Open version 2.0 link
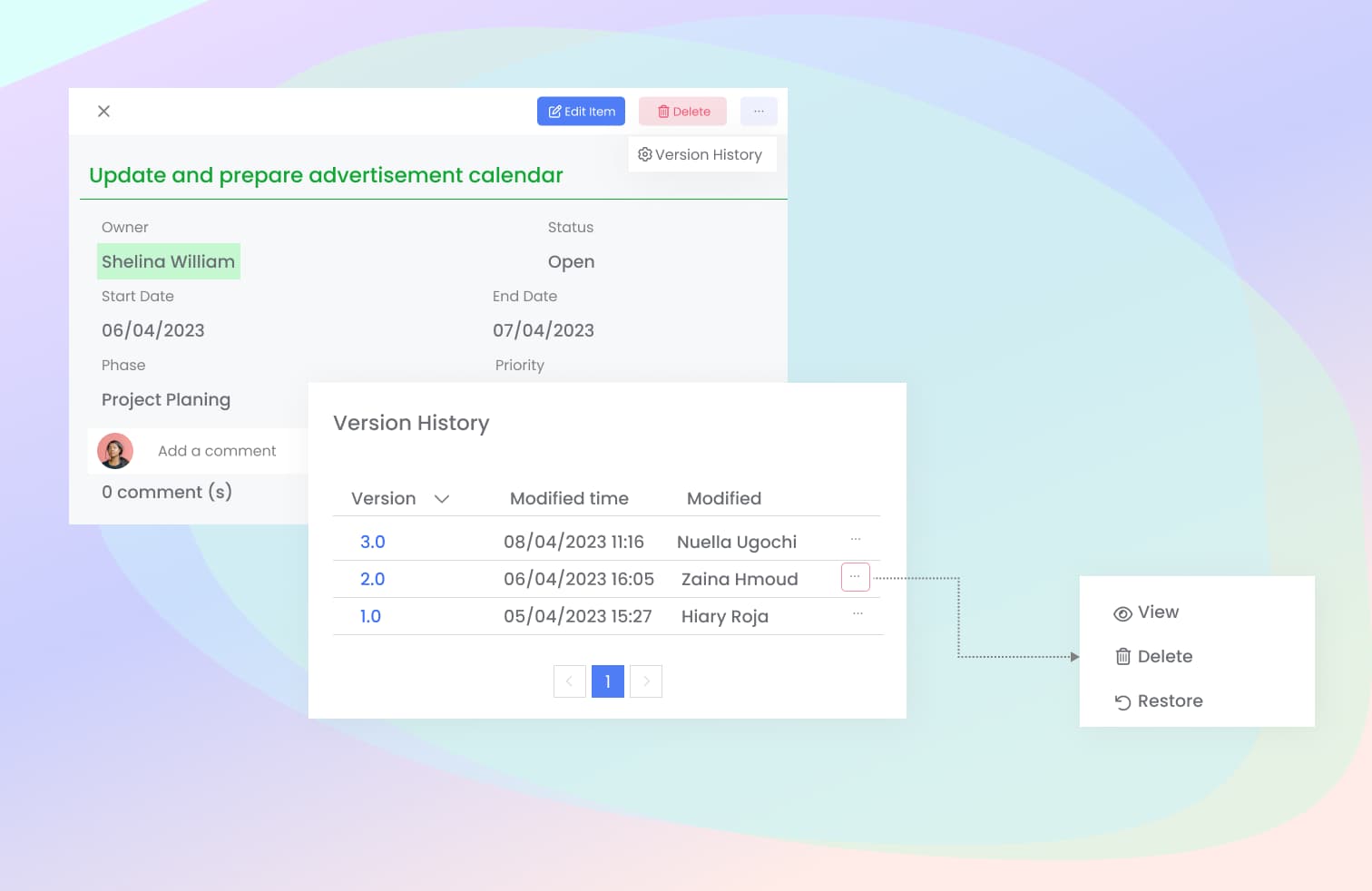Screen dimensions: 1372x891 coord(372,579)
